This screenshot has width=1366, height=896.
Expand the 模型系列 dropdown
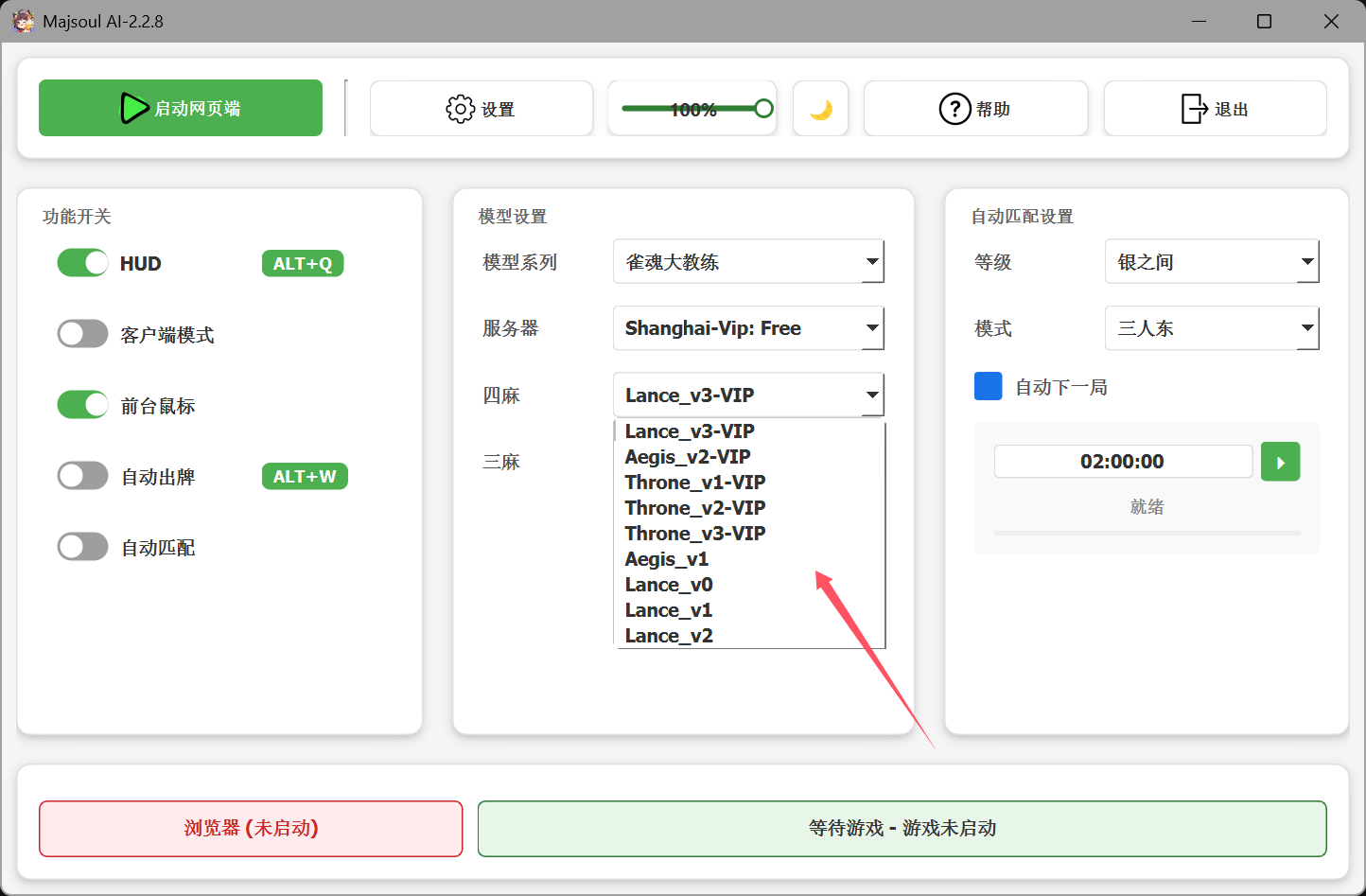(871, 262)
